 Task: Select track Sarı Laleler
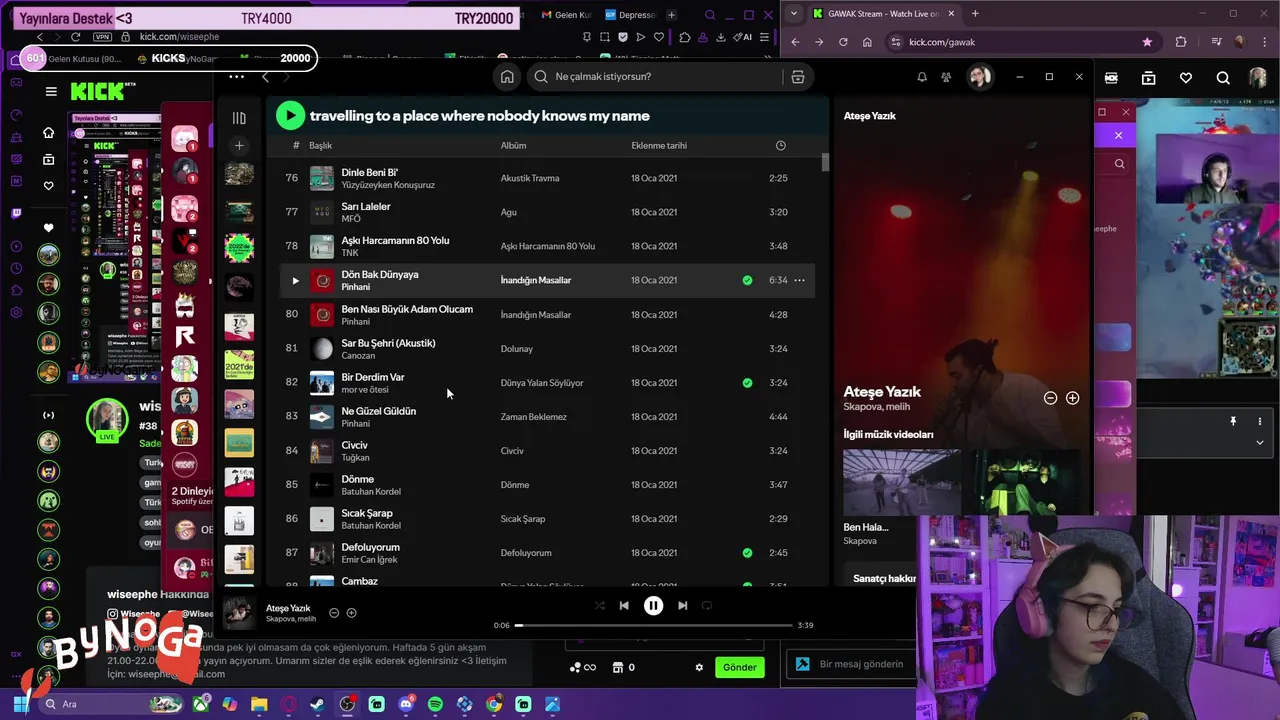[366, 206]
